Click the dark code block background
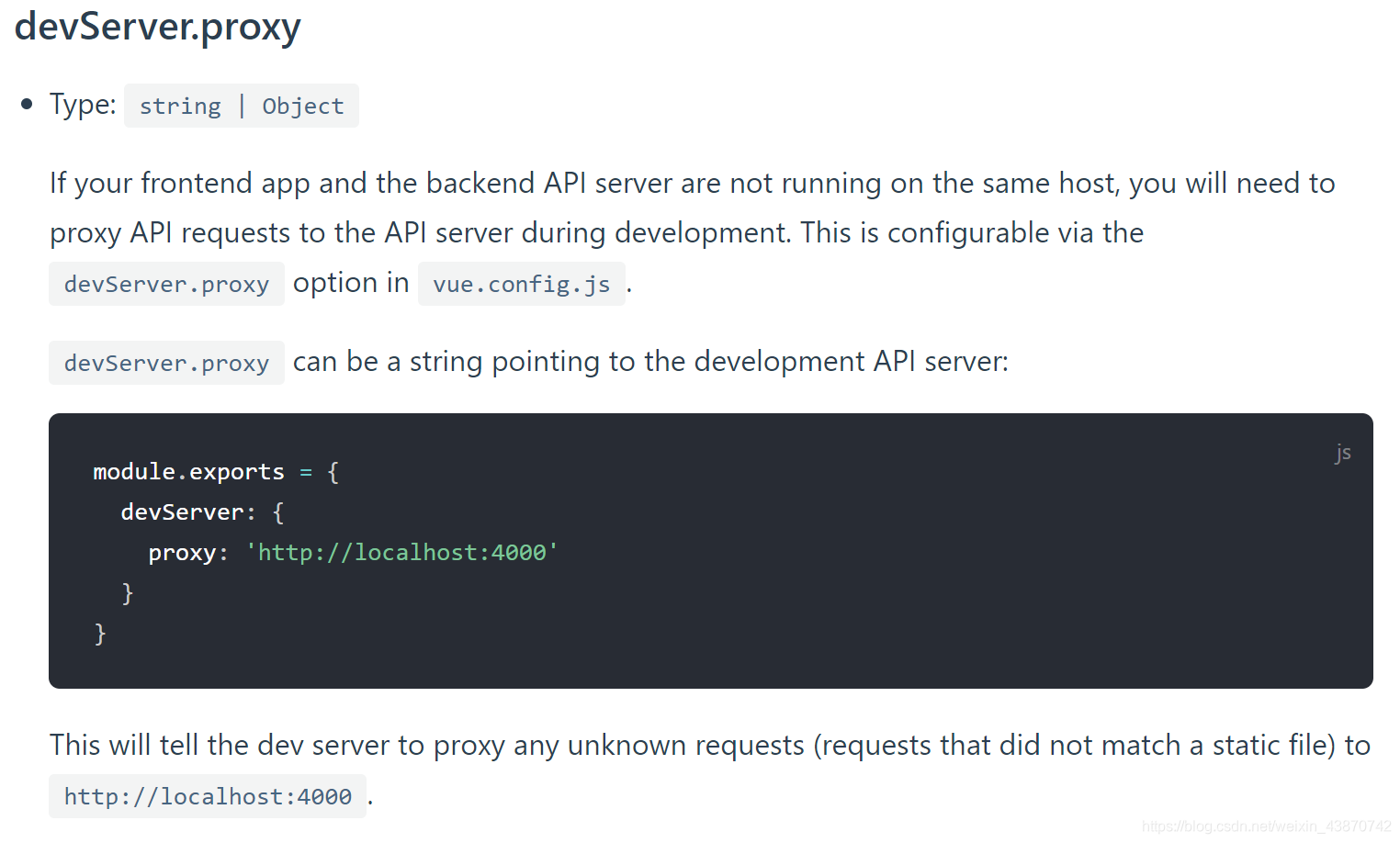The width and height of the screenshot is (1400, 843). [x=827, y=643]
